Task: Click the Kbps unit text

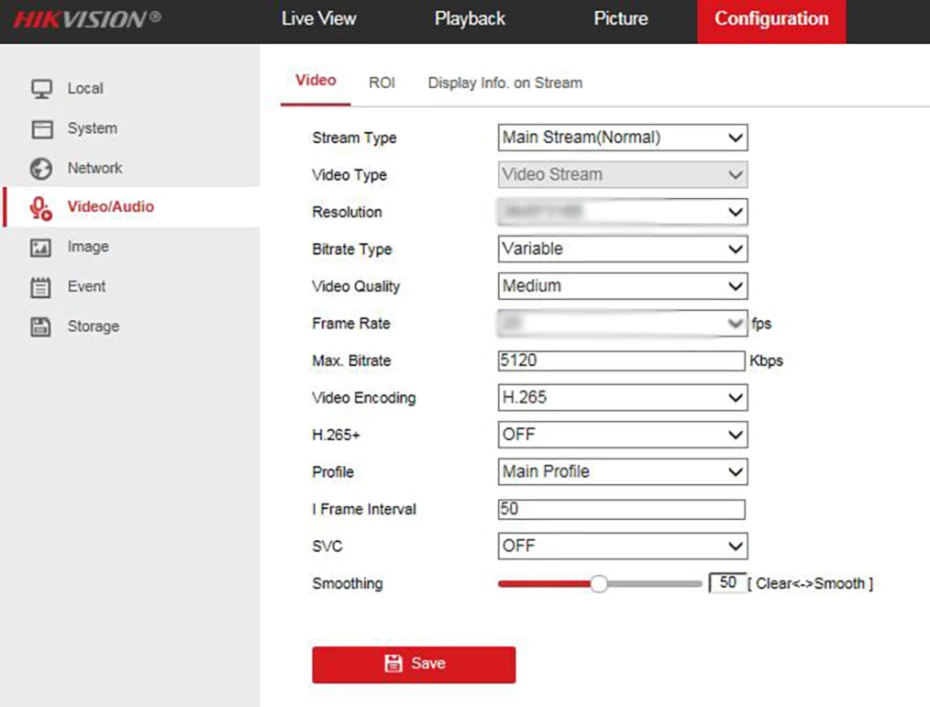Action: pos(766,361)
